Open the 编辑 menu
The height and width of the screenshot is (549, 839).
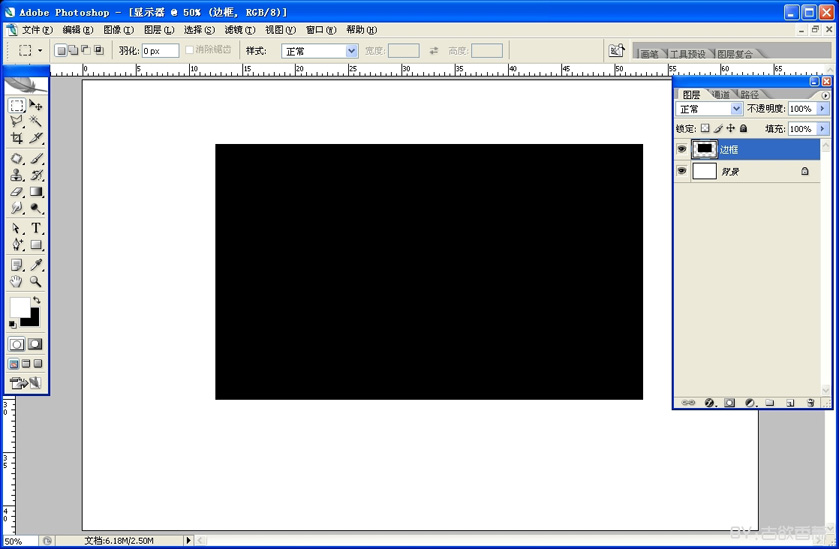point(78,30)
